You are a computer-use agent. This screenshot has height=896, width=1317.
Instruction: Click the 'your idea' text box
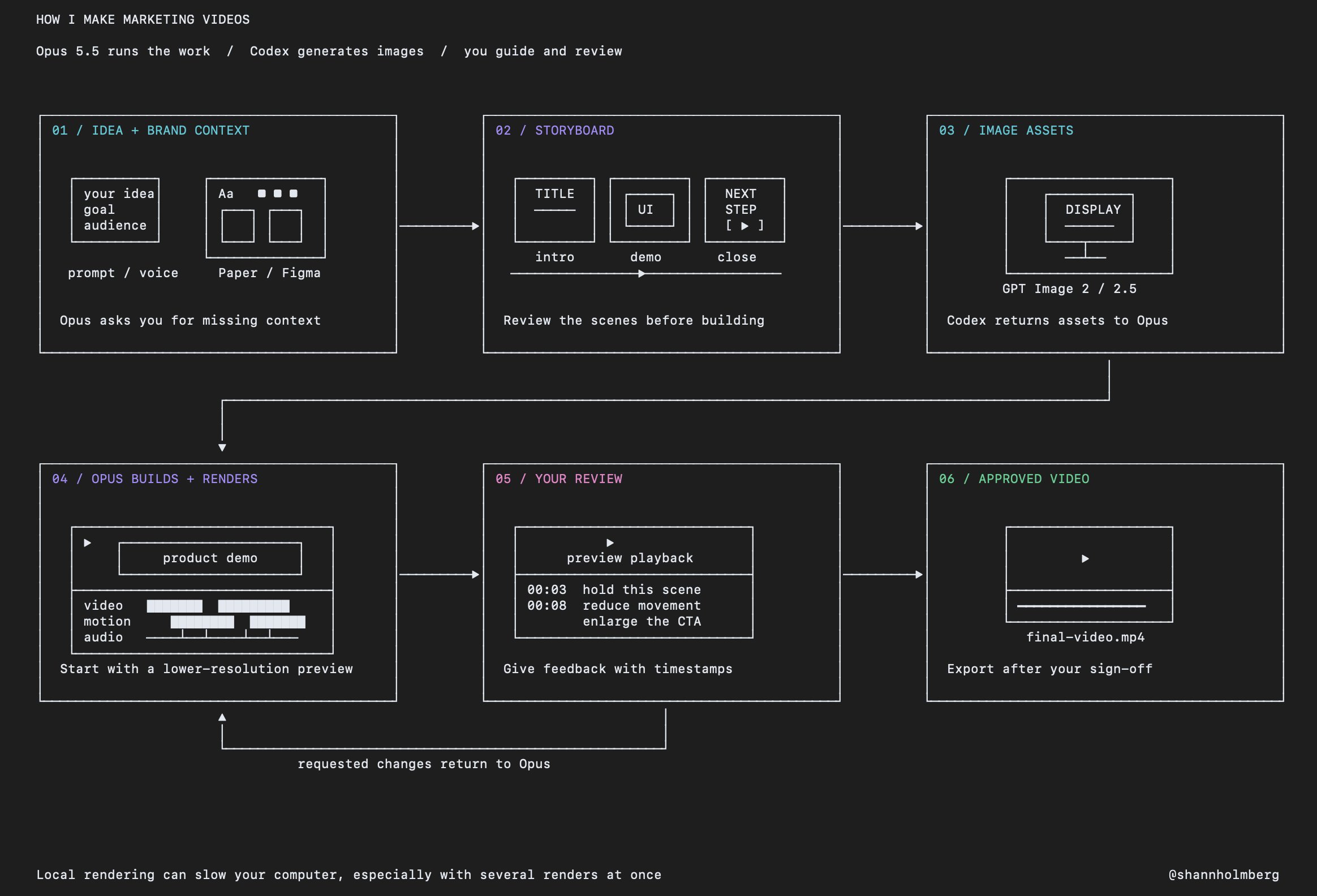(115, 210)
